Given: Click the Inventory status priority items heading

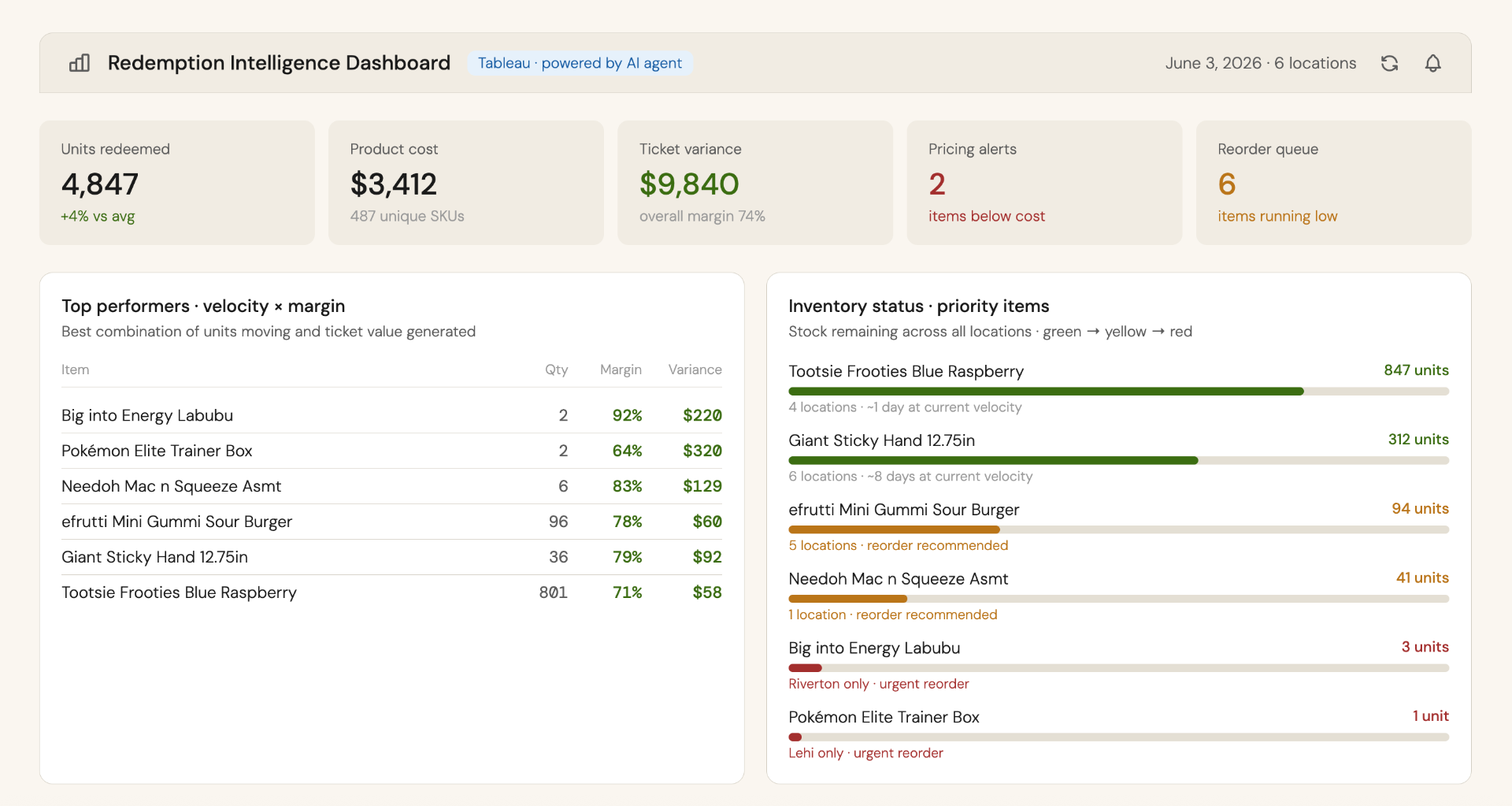Looking at the screenshot, I should (x=919, y=306).
